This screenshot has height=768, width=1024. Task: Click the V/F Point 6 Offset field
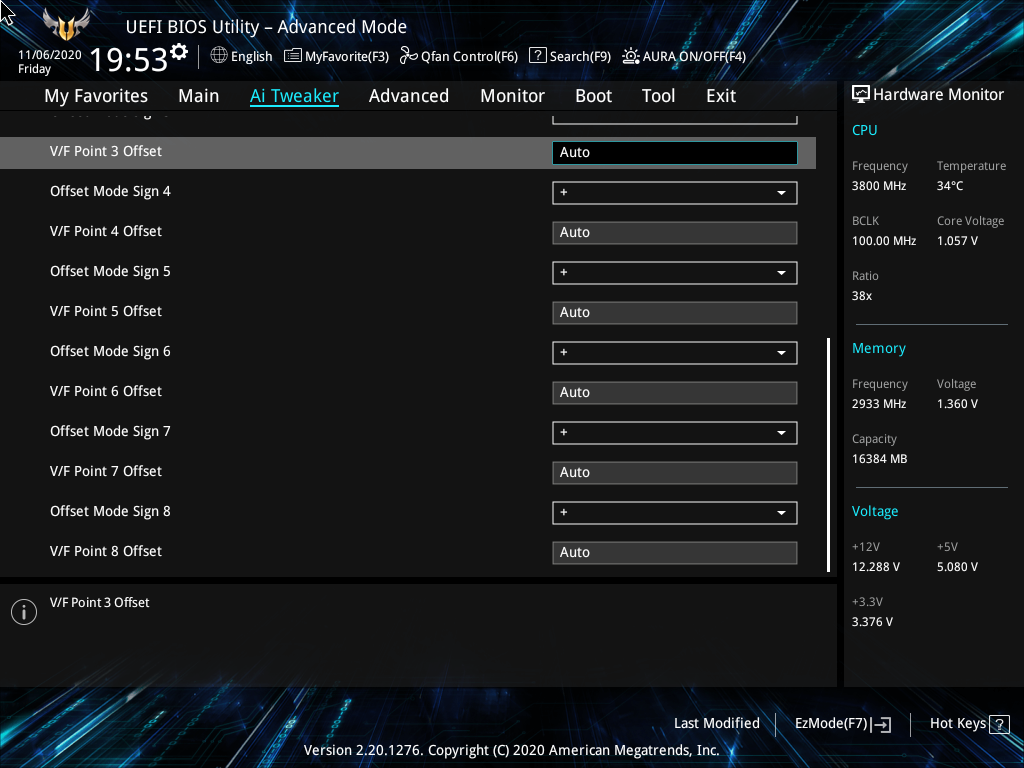coord(675,392)
